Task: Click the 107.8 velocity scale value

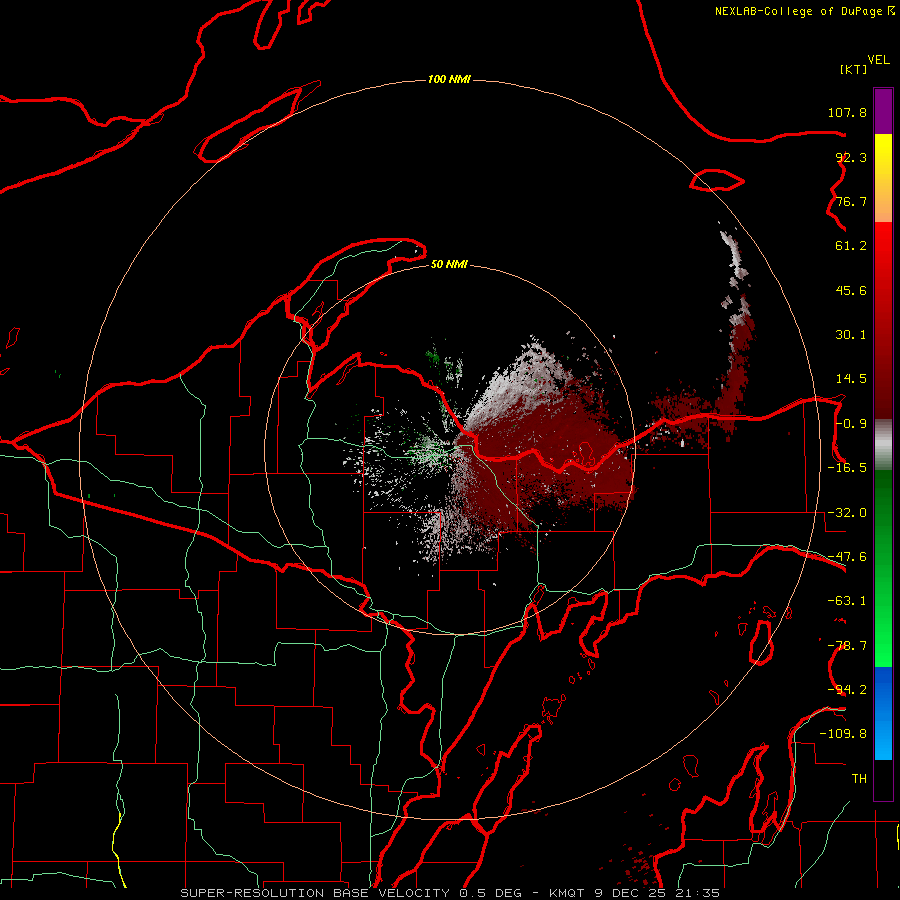Action: point(847,112)
